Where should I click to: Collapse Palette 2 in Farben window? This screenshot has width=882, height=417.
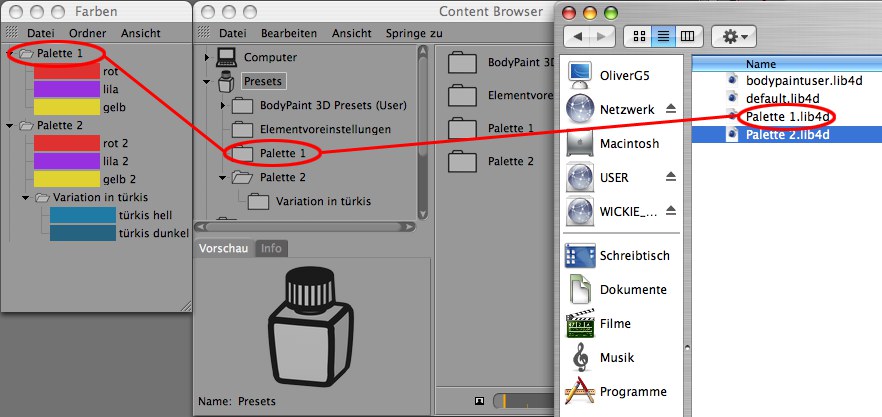coord(10,125)
